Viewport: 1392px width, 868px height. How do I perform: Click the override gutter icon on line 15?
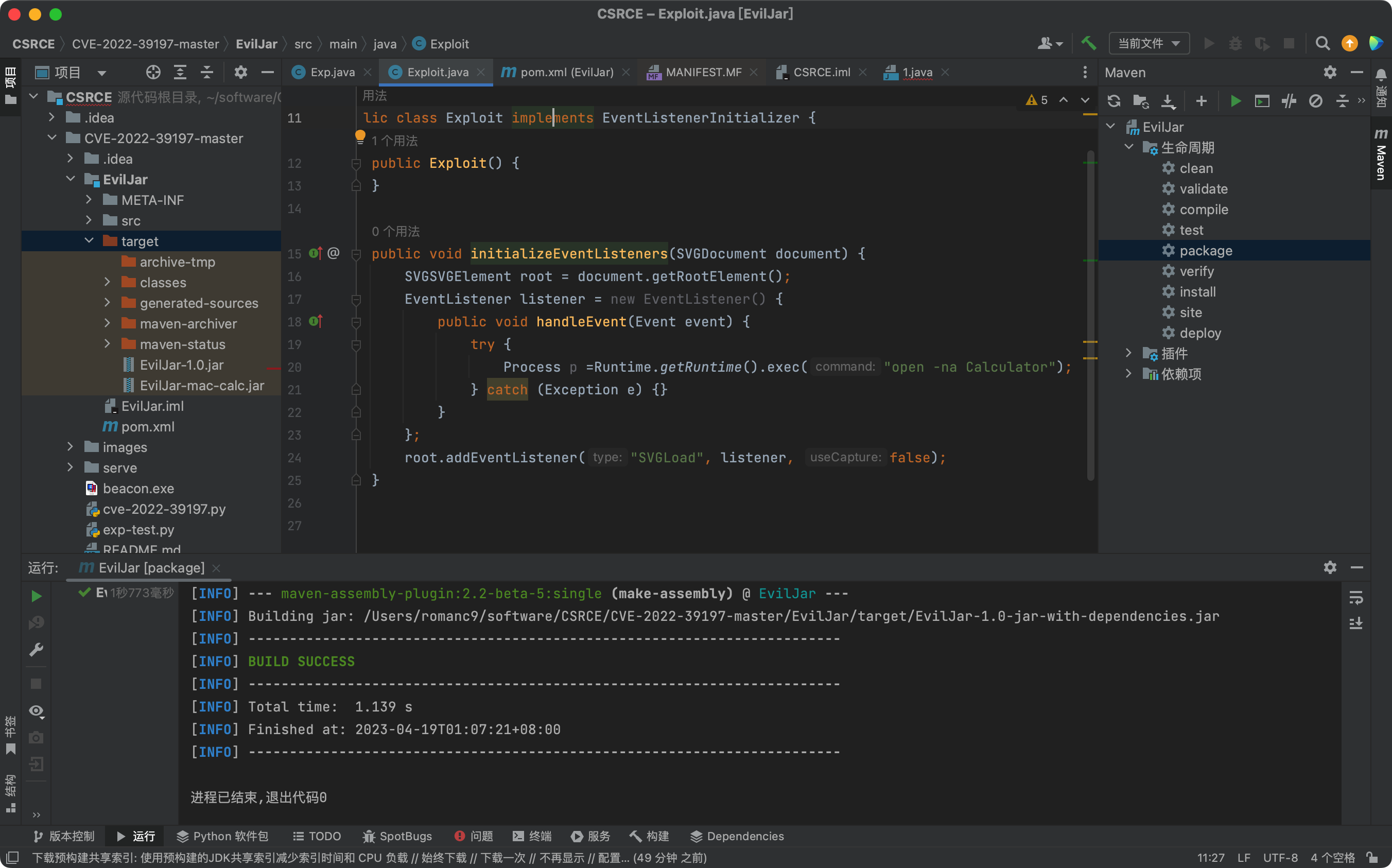pyautogui.click(x=316, y=253)
